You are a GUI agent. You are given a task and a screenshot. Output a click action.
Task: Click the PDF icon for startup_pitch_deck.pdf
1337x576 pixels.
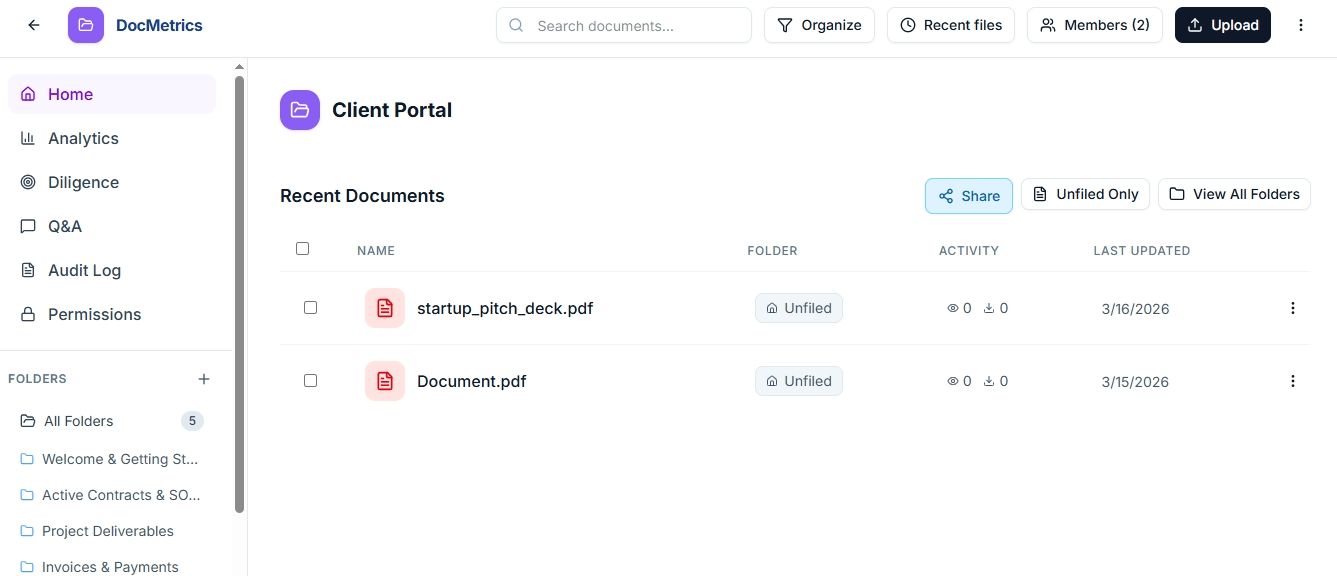click(x=385, y=307)
